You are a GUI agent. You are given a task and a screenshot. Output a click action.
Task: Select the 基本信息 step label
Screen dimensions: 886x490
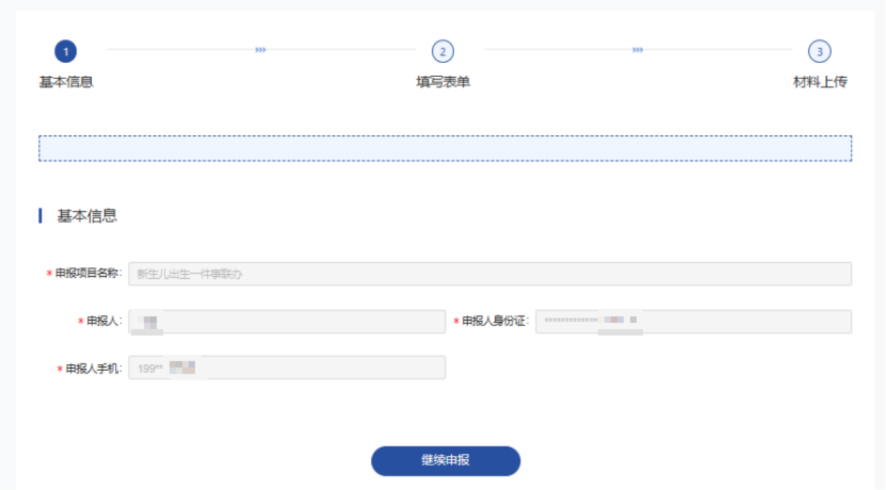(66, 82)
